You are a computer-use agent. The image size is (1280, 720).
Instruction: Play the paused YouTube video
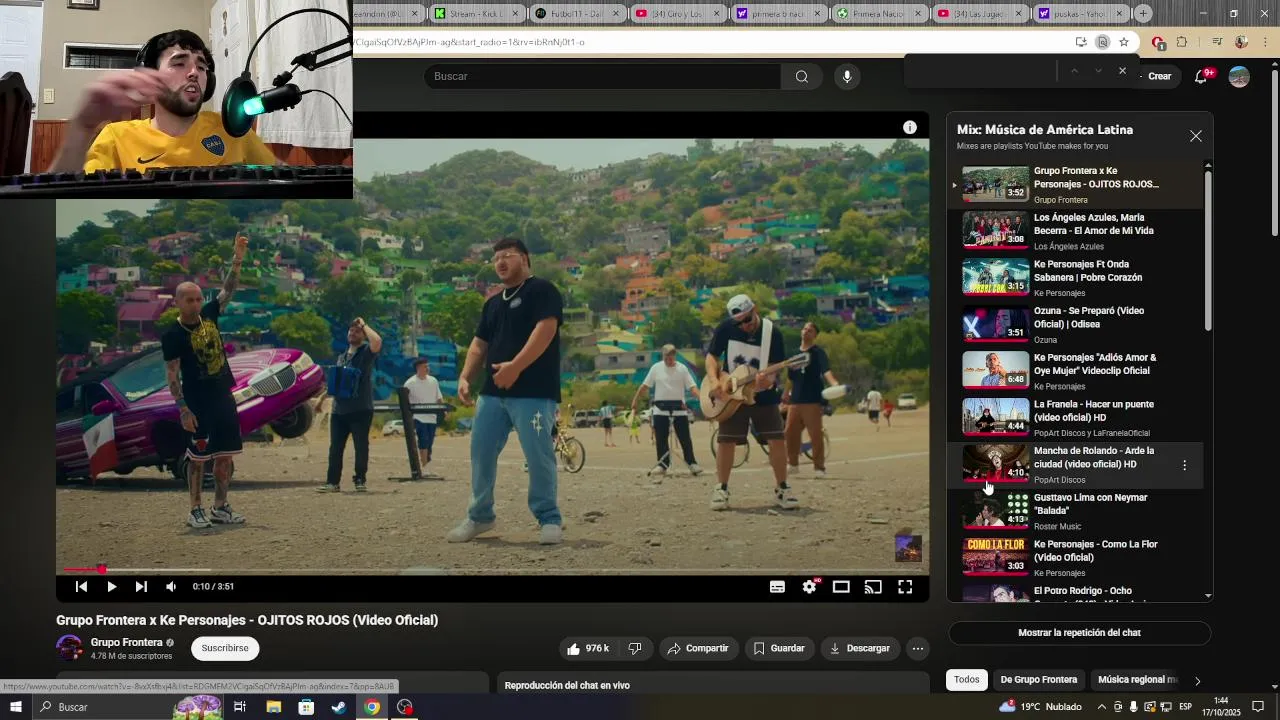[111, 587]
